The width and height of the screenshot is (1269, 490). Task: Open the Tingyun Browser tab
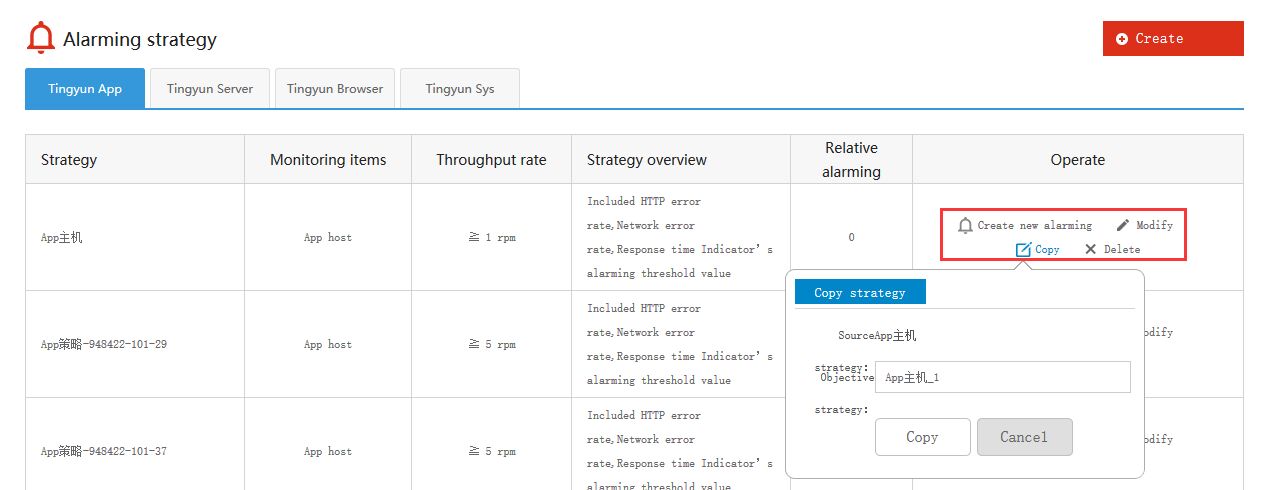(335, 89)
